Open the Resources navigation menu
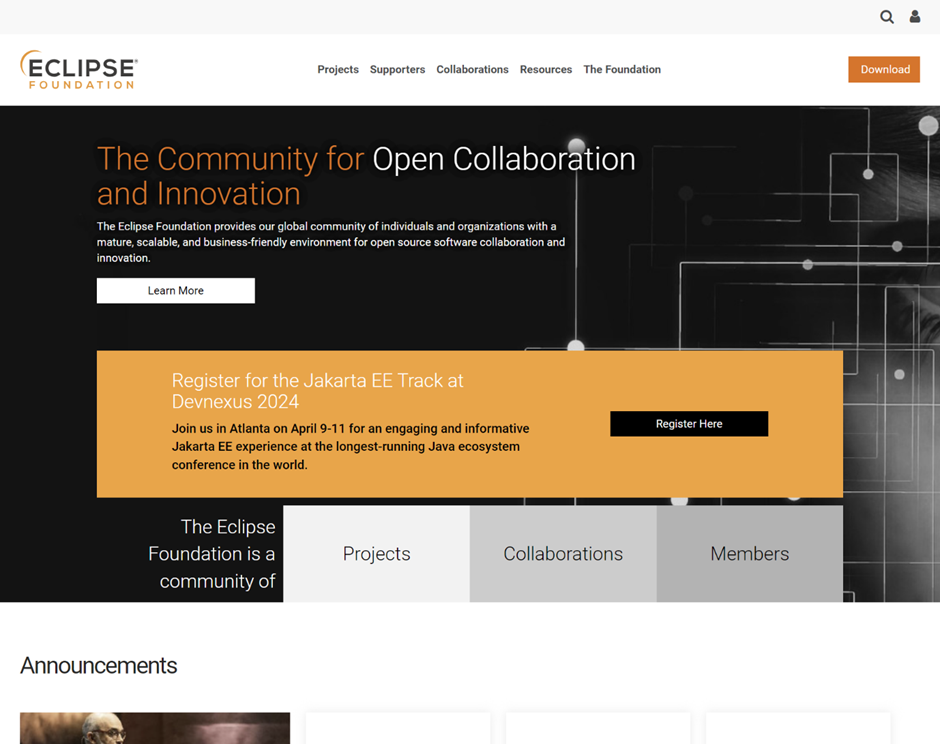Image resolution: width=940 pixels, height=744 pixels. coord(546,70)
